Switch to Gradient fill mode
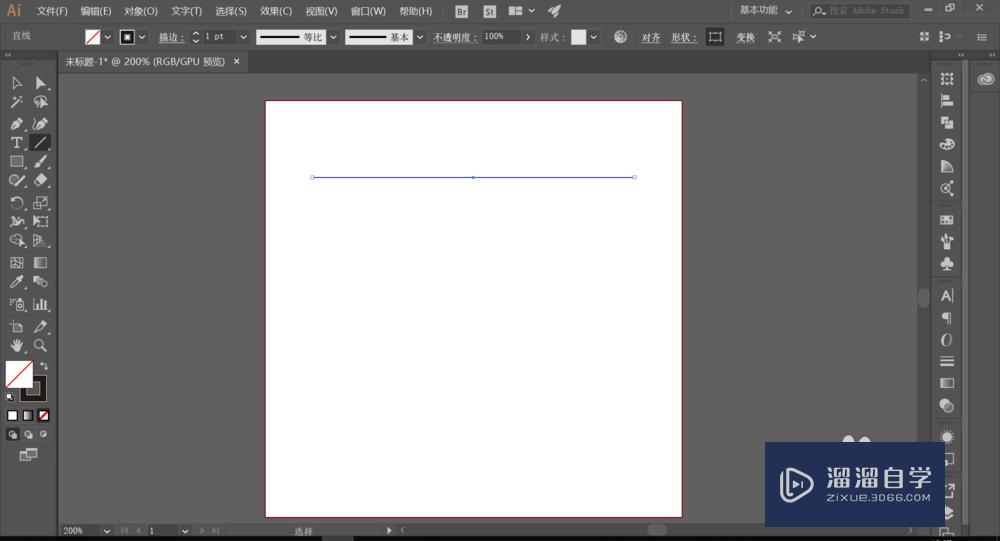The width and height of the screenshot is (1000, 541). [28, 415]
